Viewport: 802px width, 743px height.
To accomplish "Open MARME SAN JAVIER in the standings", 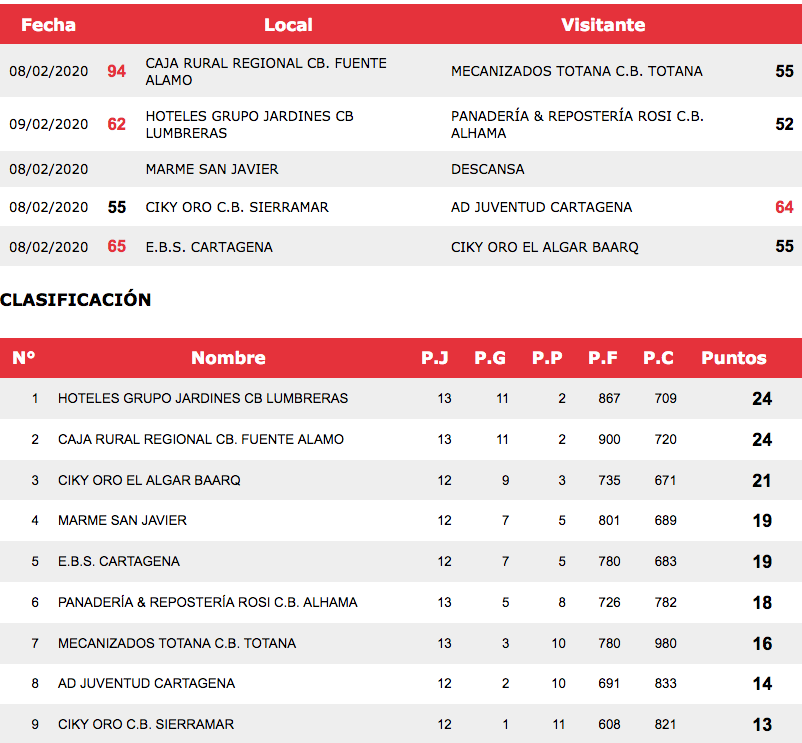I will [x=122, y=520].
